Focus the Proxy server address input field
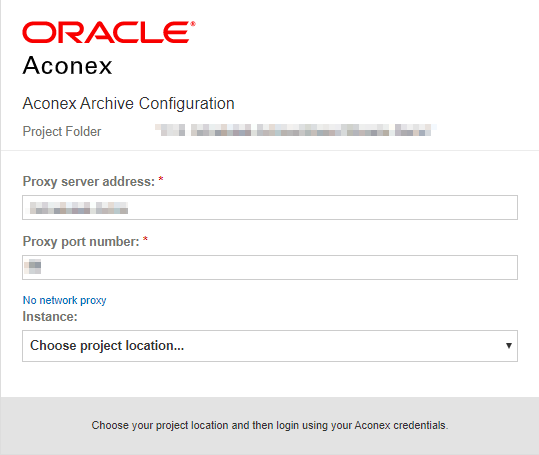The height and width of the screenshot is (455, 539). pyautogui.click(x=270, y=208)
